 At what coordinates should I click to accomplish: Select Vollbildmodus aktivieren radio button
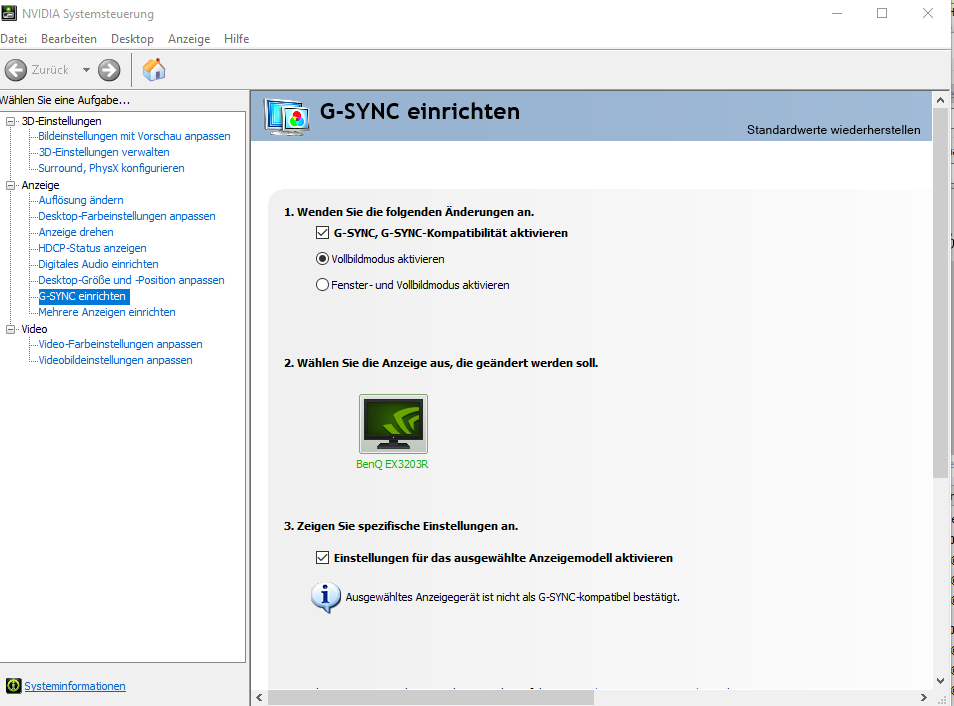(322, 259)
